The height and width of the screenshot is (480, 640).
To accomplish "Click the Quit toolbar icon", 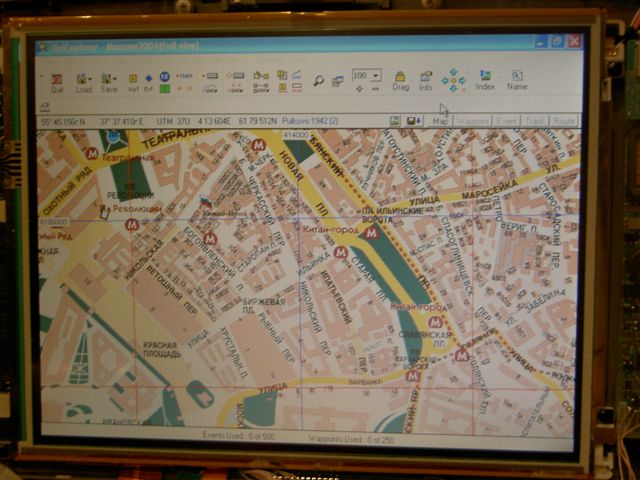I will pyautogui.click(x=56, y=81).
